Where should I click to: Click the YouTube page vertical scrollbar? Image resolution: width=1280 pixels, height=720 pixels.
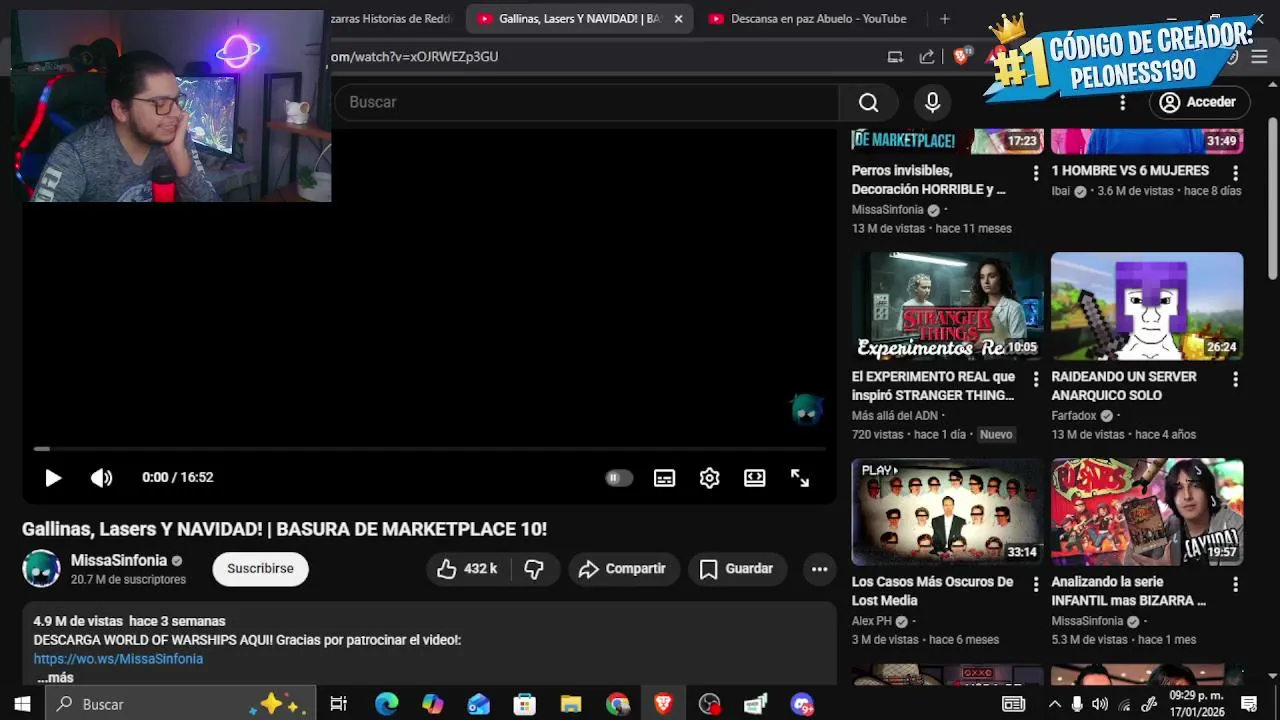(1272, 200)
